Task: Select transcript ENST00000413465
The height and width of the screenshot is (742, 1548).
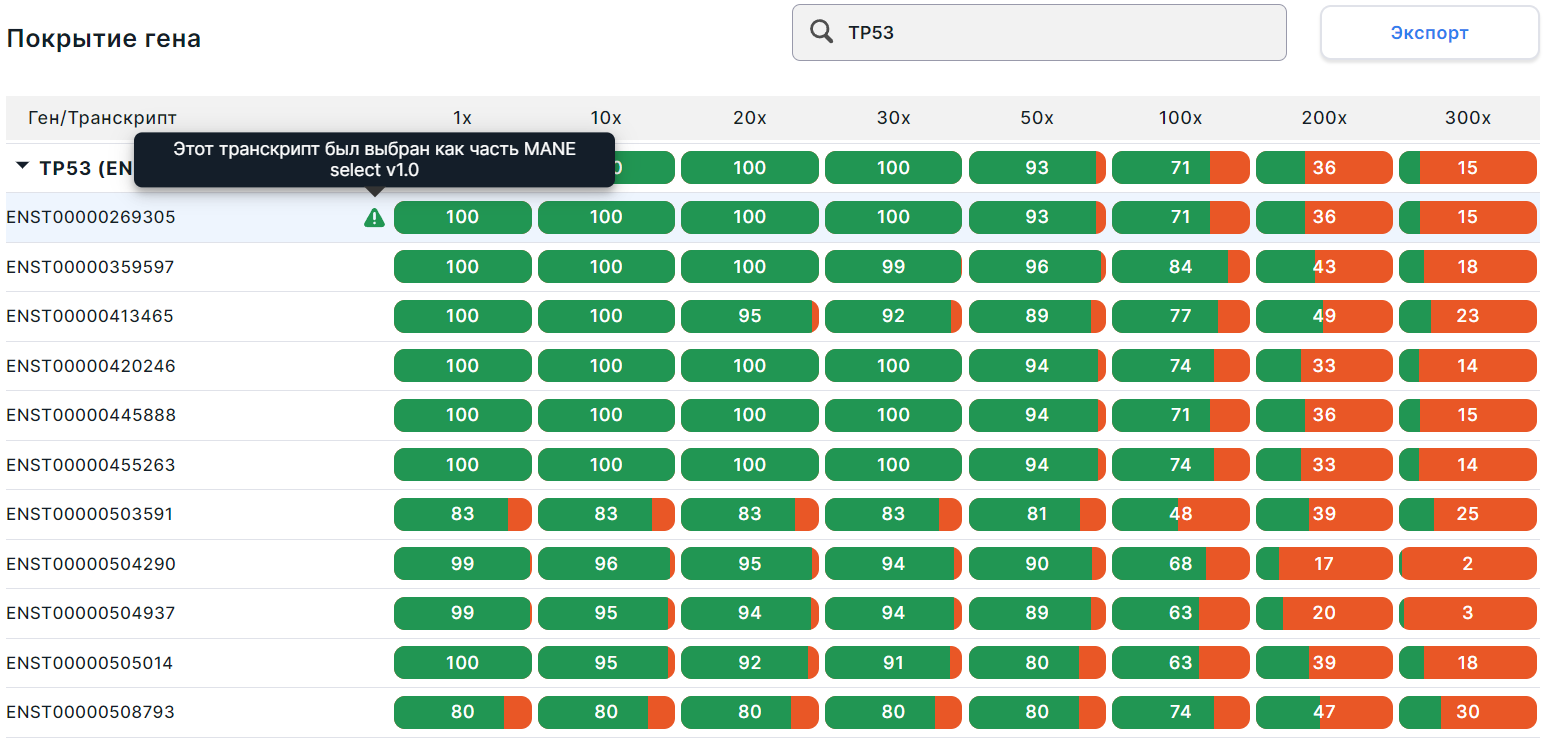Action: pyautogui.click(x=90, y=316)
